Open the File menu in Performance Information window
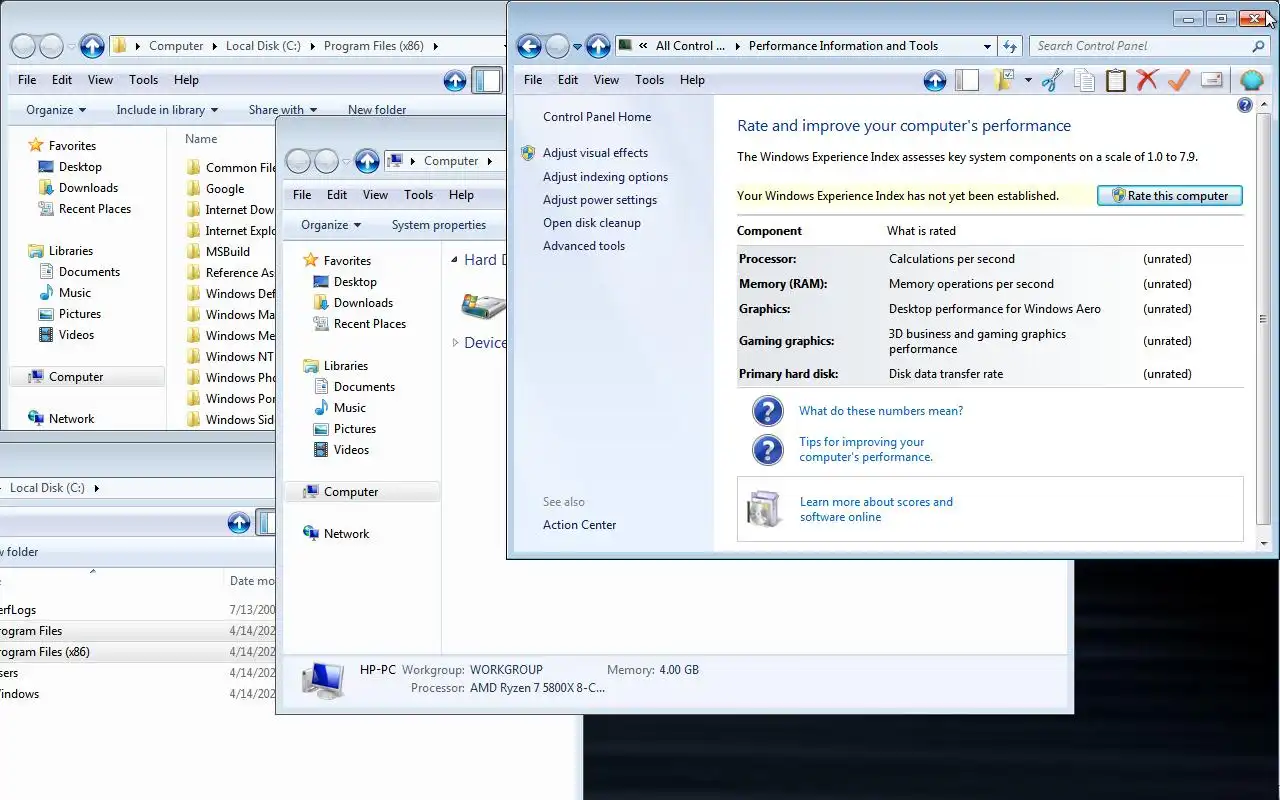The height and width of the screenshot is (800, 1280). [x=533, y=80]
